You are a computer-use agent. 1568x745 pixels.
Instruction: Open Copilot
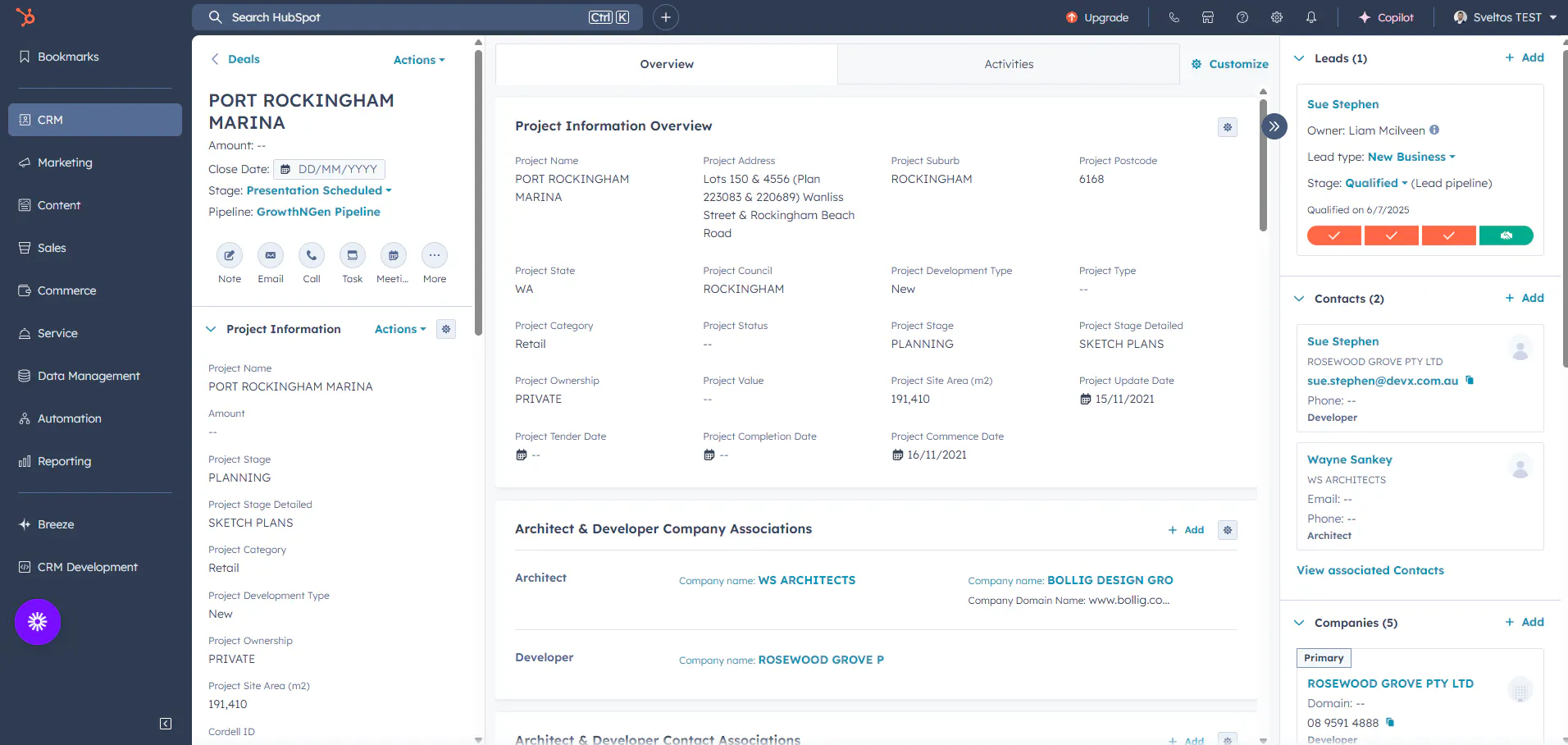click(1386, 17)
